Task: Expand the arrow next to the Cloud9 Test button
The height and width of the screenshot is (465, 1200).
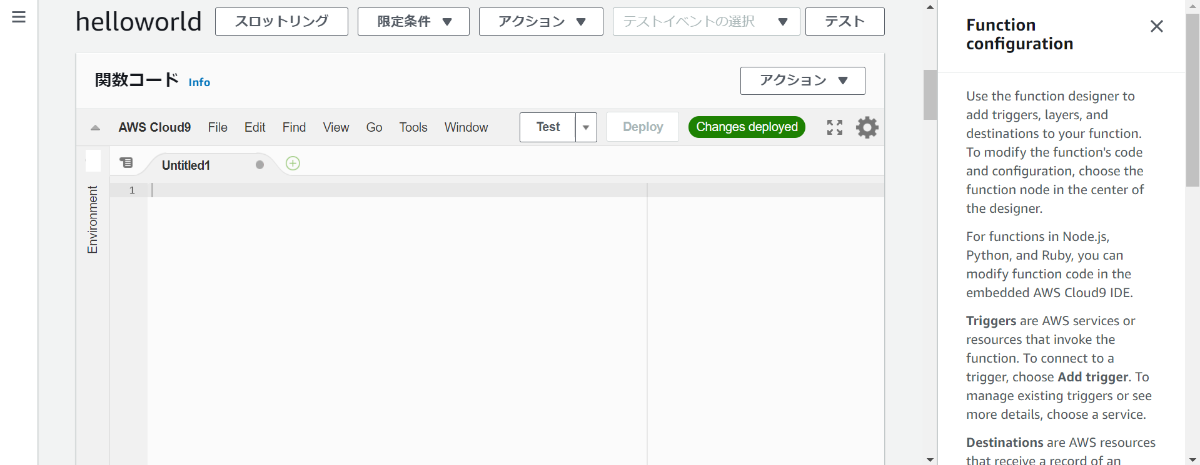Action: [586, 127]
